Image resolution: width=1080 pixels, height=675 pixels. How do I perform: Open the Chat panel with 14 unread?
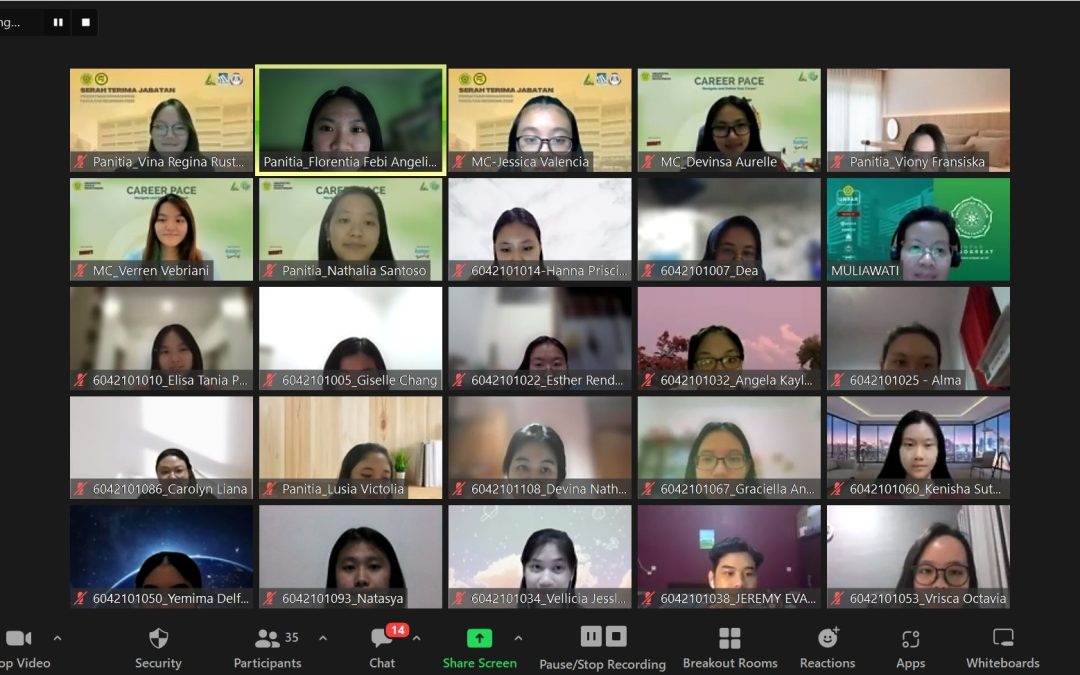[382, 639]
